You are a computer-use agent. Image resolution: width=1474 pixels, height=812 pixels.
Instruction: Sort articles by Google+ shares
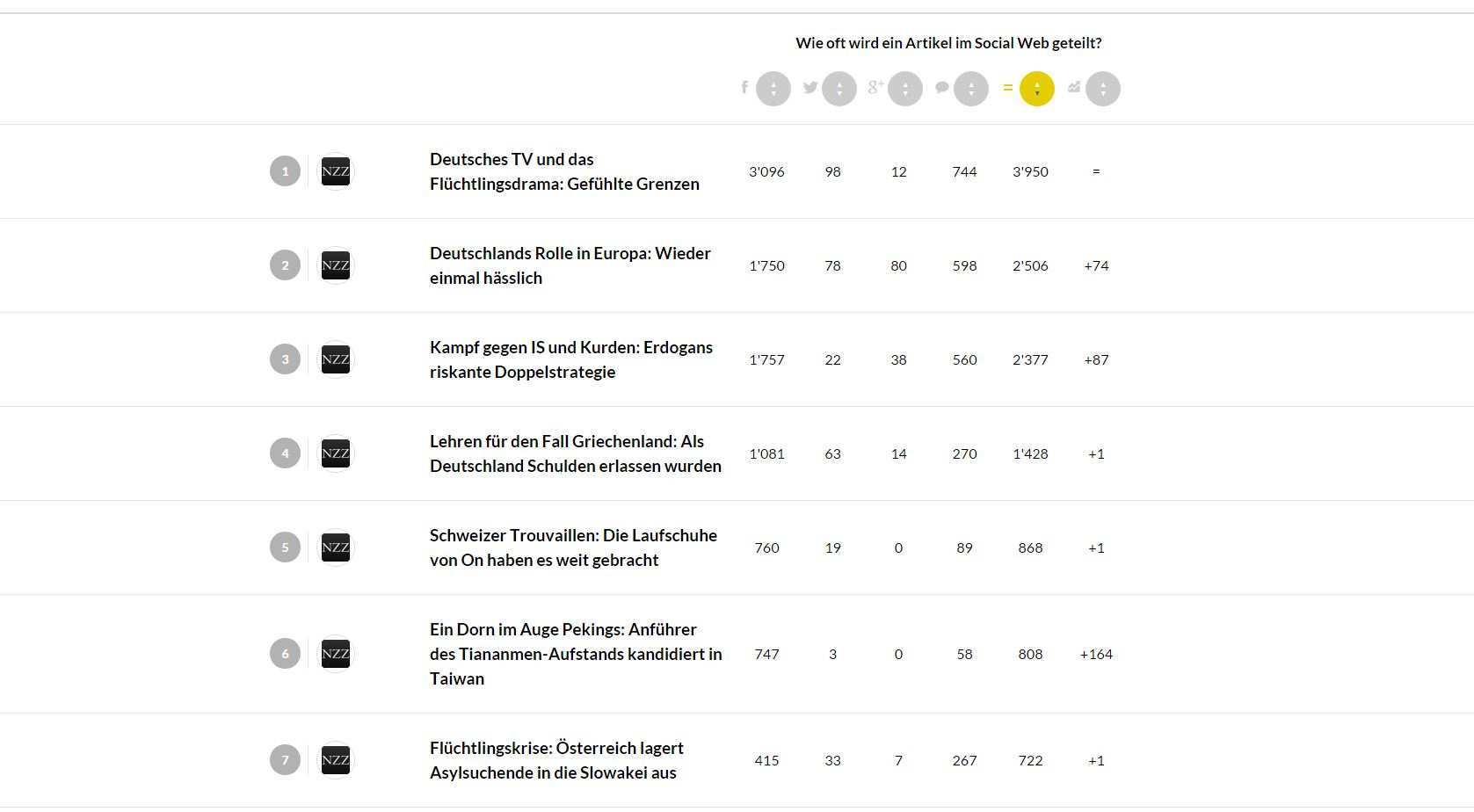[905, 89]
